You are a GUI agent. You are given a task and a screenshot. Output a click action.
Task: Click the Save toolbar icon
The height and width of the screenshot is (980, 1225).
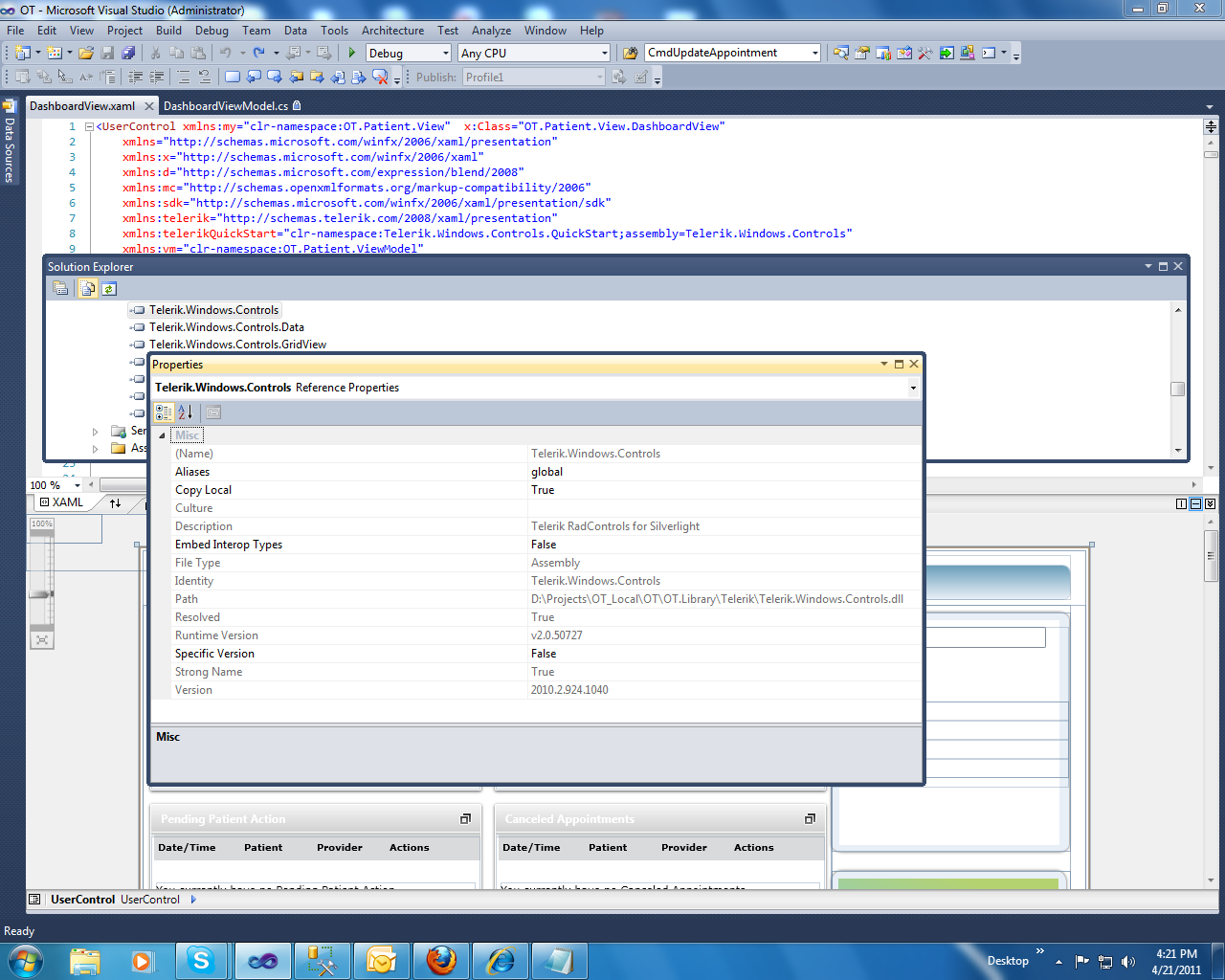pos(108,53)
